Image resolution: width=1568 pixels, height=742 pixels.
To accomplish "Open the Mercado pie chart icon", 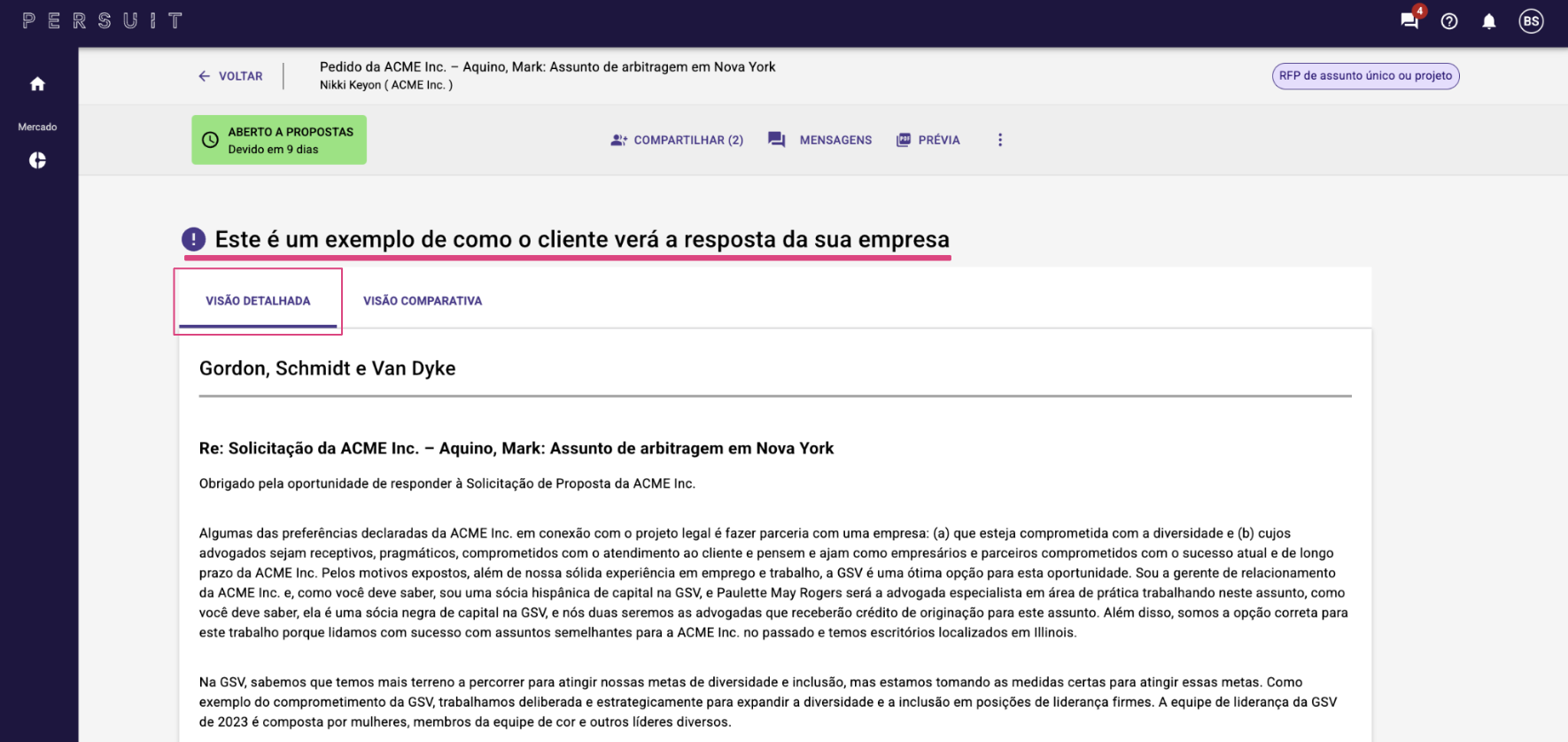I will [x=37, y=160].
